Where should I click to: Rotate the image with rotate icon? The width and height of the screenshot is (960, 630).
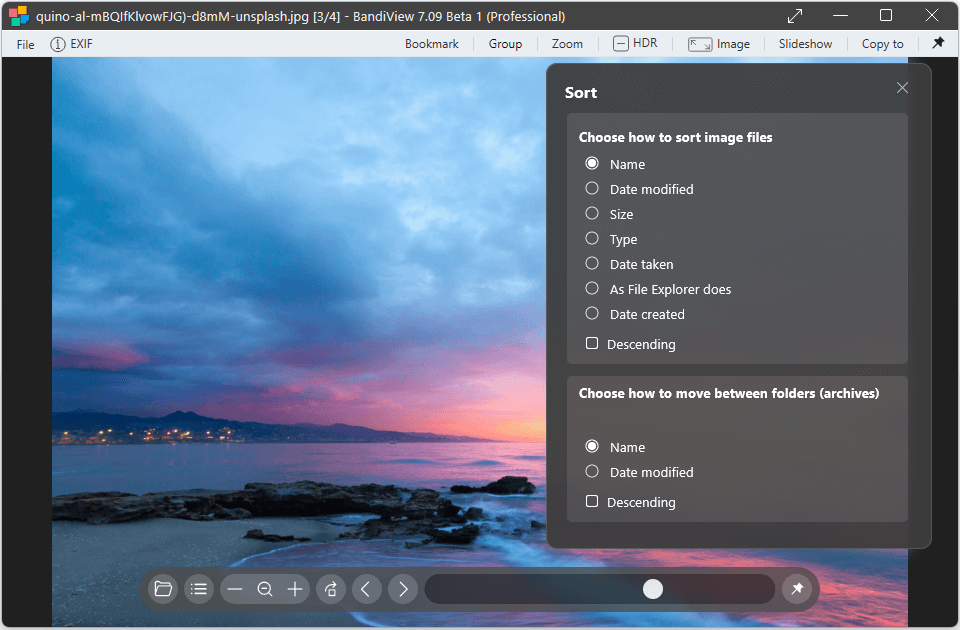coord(331,589)
